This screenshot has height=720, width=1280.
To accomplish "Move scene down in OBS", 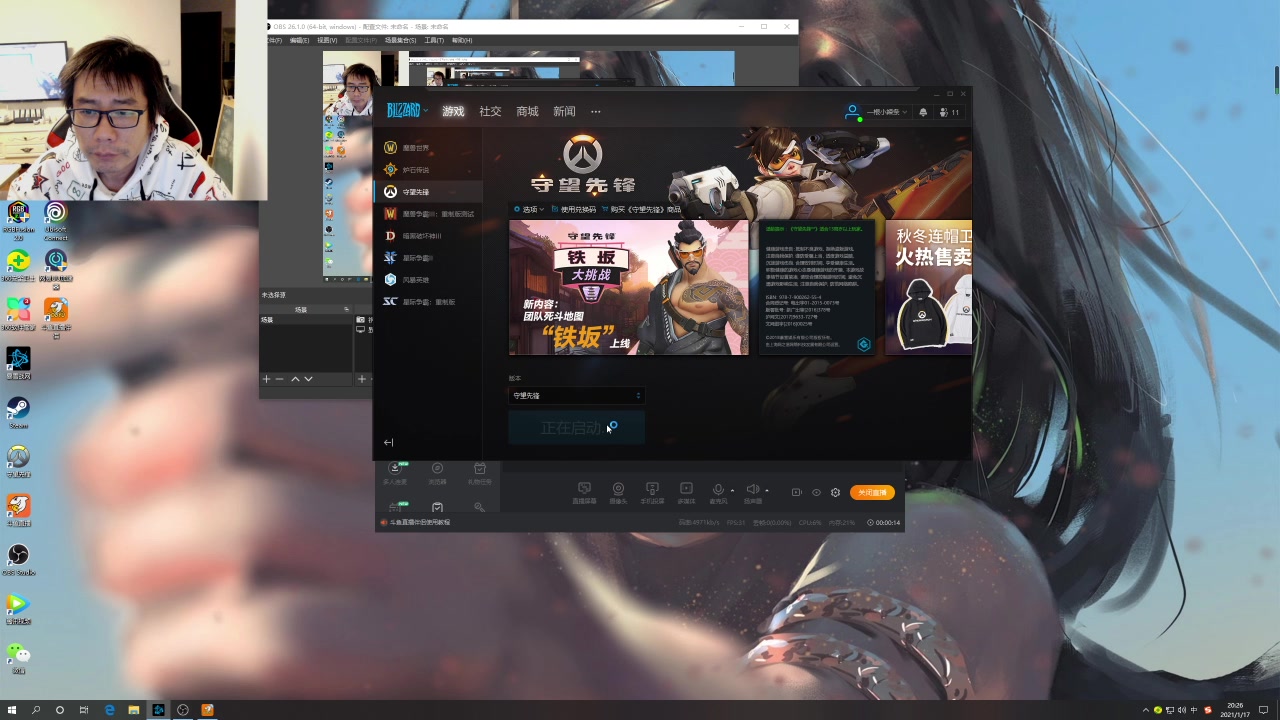I will click(x=308, y=379).
